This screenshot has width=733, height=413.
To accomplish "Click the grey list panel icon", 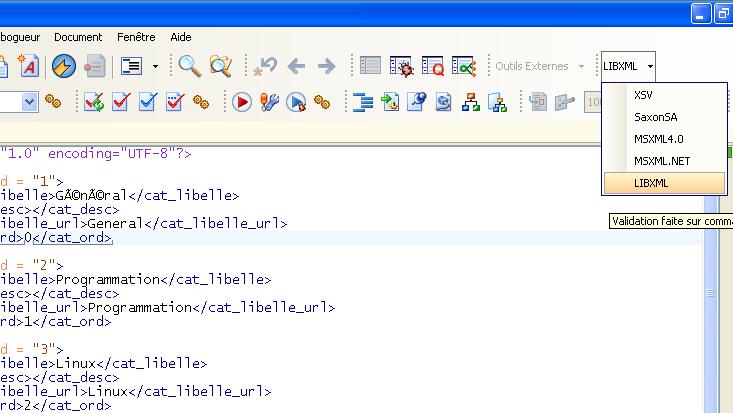I will (x=370, y=65).
